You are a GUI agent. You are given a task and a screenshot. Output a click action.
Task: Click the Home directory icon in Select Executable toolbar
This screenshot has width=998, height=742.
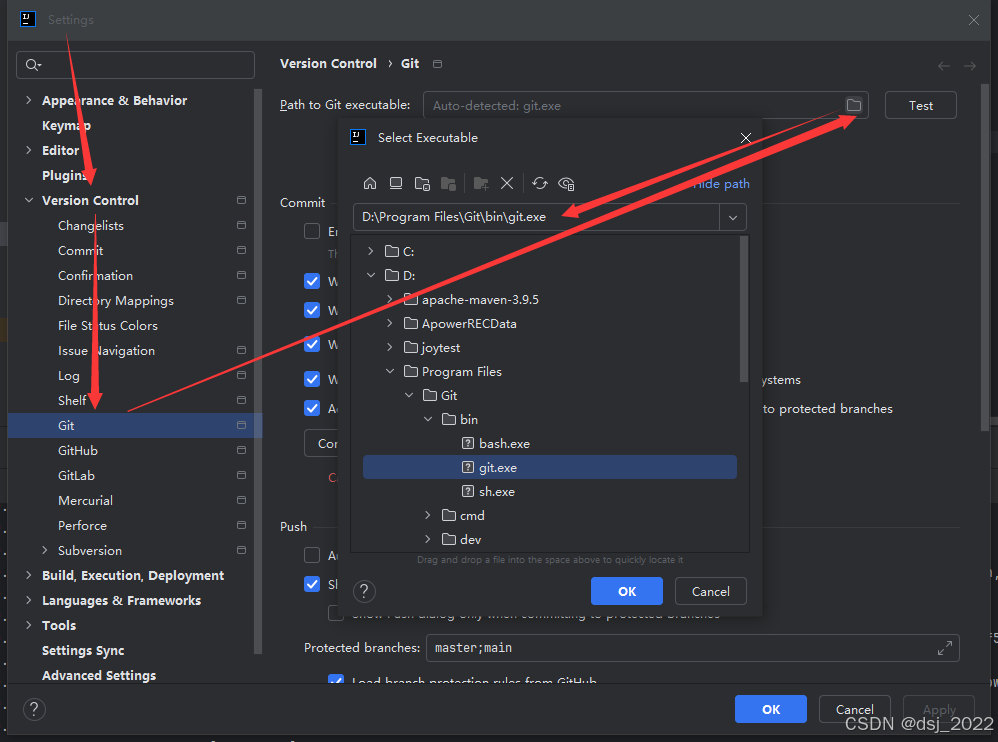coord(370,183)
